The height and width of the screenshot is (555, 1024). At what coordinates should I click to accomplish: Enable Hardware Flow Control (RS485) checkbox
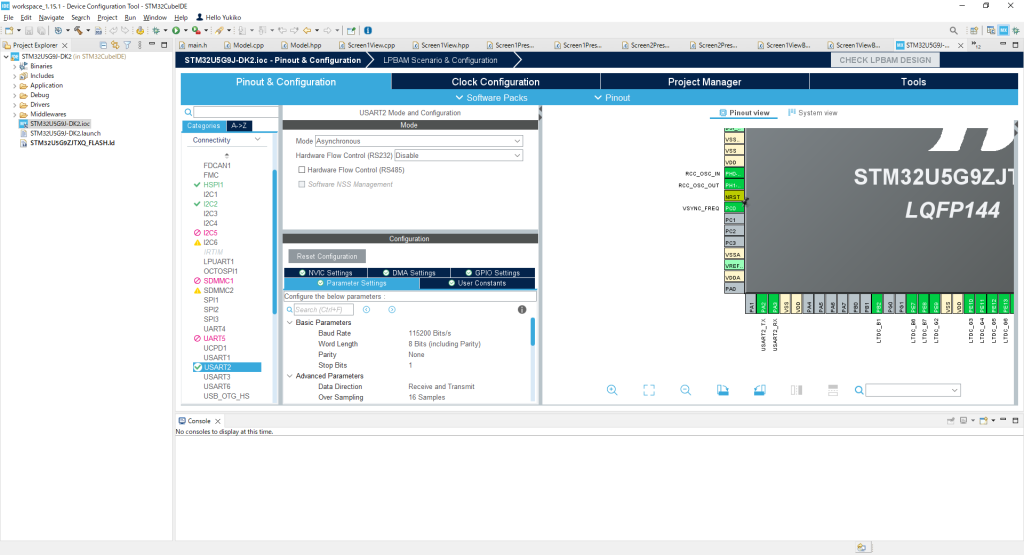coord(302,170)
